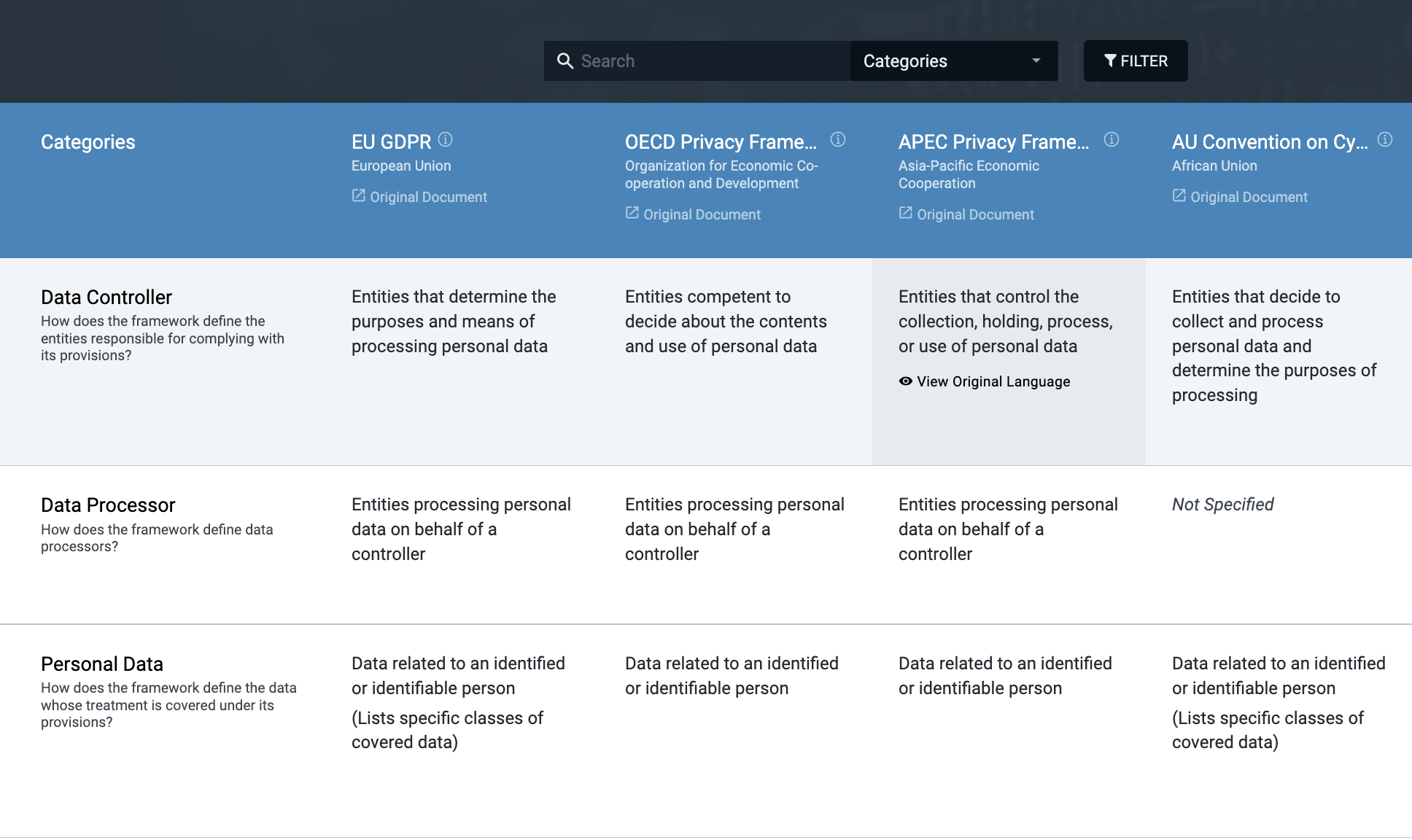Click the search magnifier icon

tap(565, 61)
